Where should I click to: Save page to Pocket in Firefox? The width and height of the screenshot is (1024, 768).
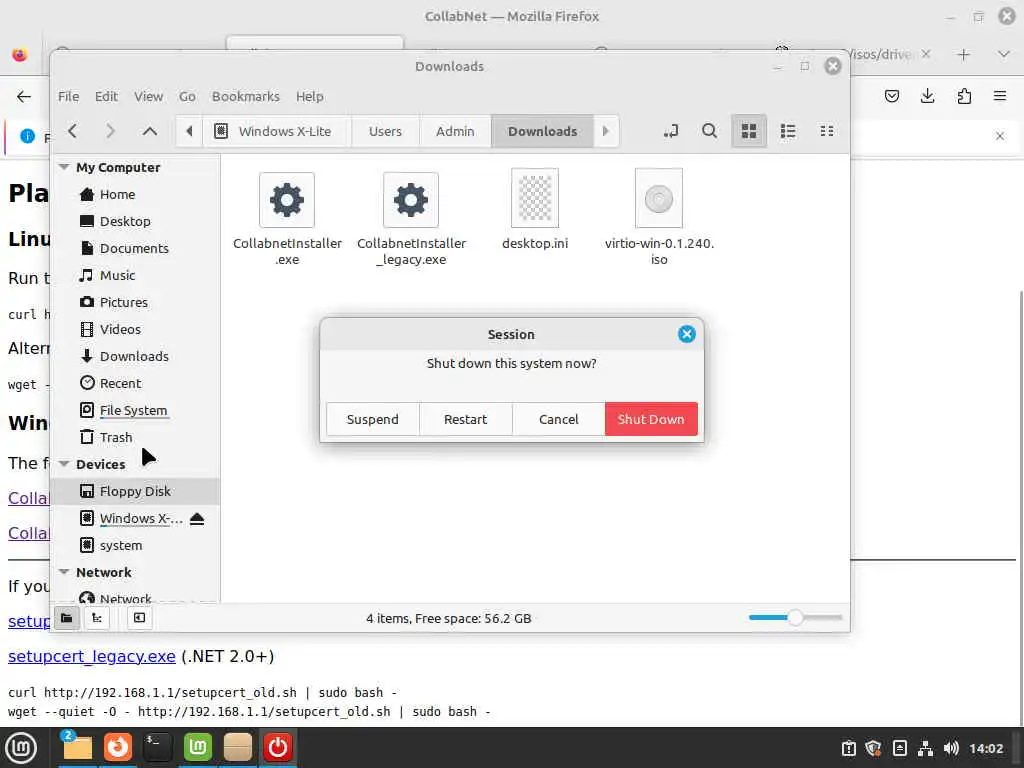[891, 97]
